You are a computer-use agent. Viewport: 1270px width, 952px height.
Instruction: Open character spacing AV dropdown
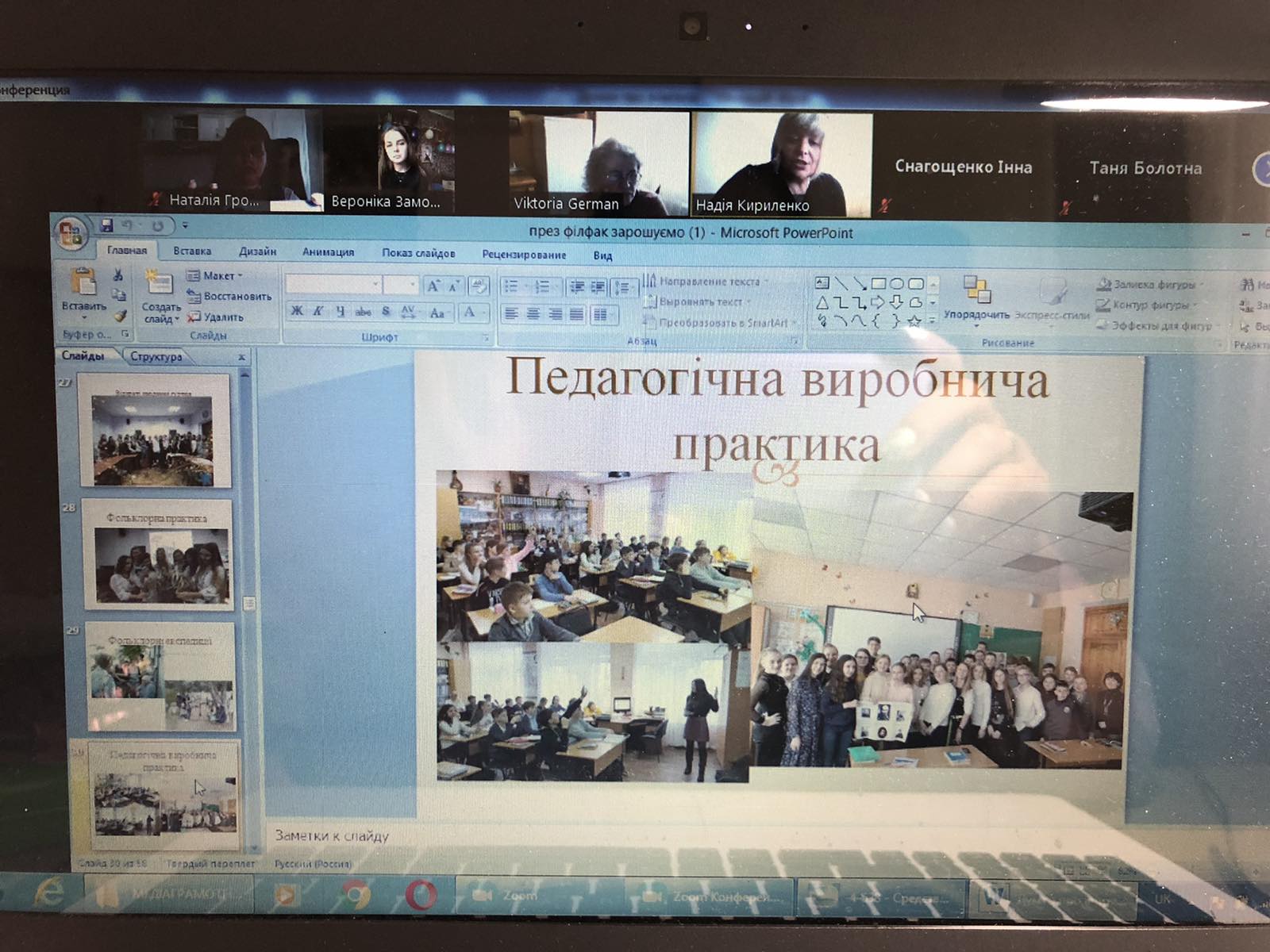[409, 313]
